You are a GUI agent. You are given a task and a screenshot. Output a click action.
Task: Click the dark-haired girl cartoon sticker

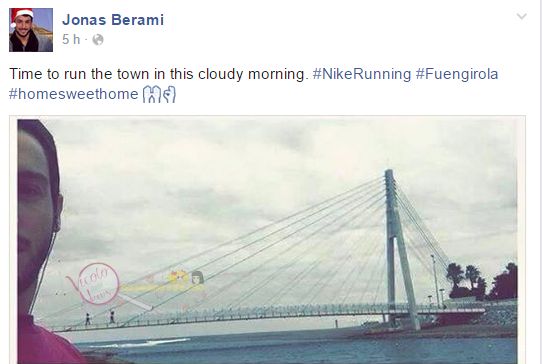pyautogui.click(x=197, y=278)
